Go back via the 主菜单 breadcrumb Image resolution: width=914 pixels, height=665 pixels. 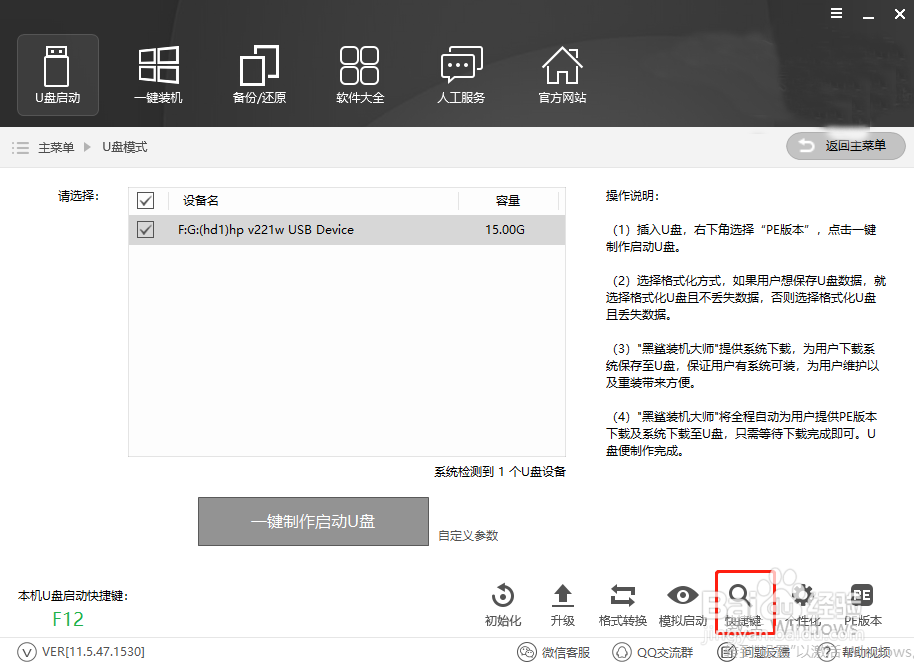point(56,146)
